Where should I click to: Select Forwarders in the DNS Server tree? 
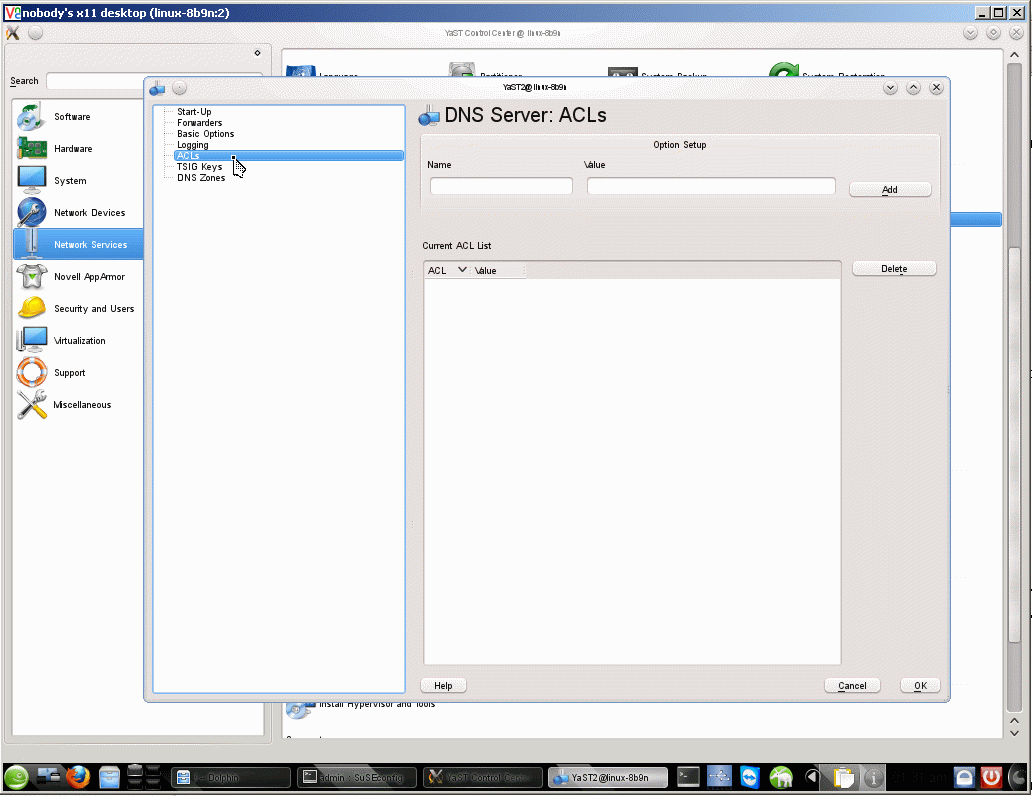199,122
